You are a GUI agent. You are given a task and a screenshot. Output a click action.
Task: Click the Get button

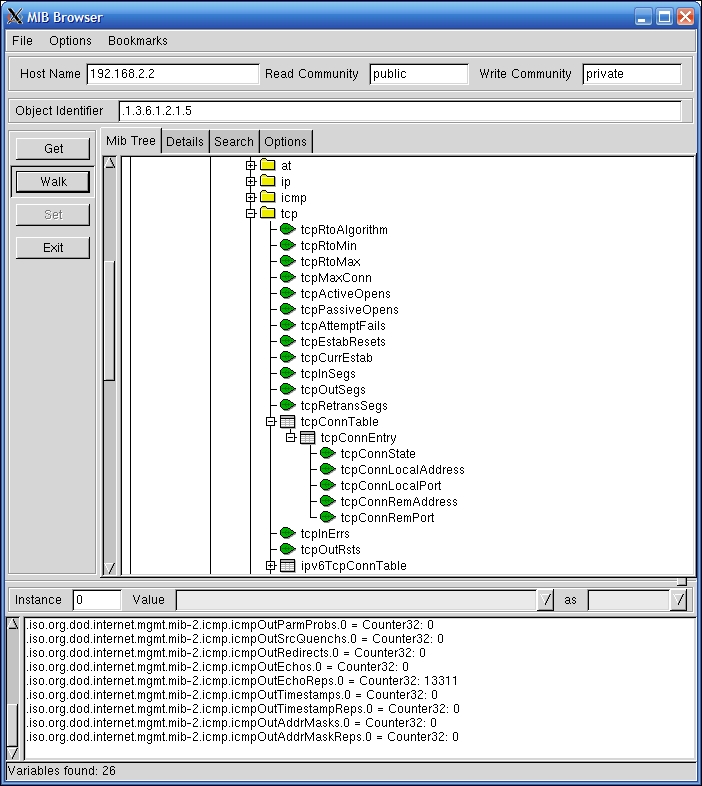(53, 149)
